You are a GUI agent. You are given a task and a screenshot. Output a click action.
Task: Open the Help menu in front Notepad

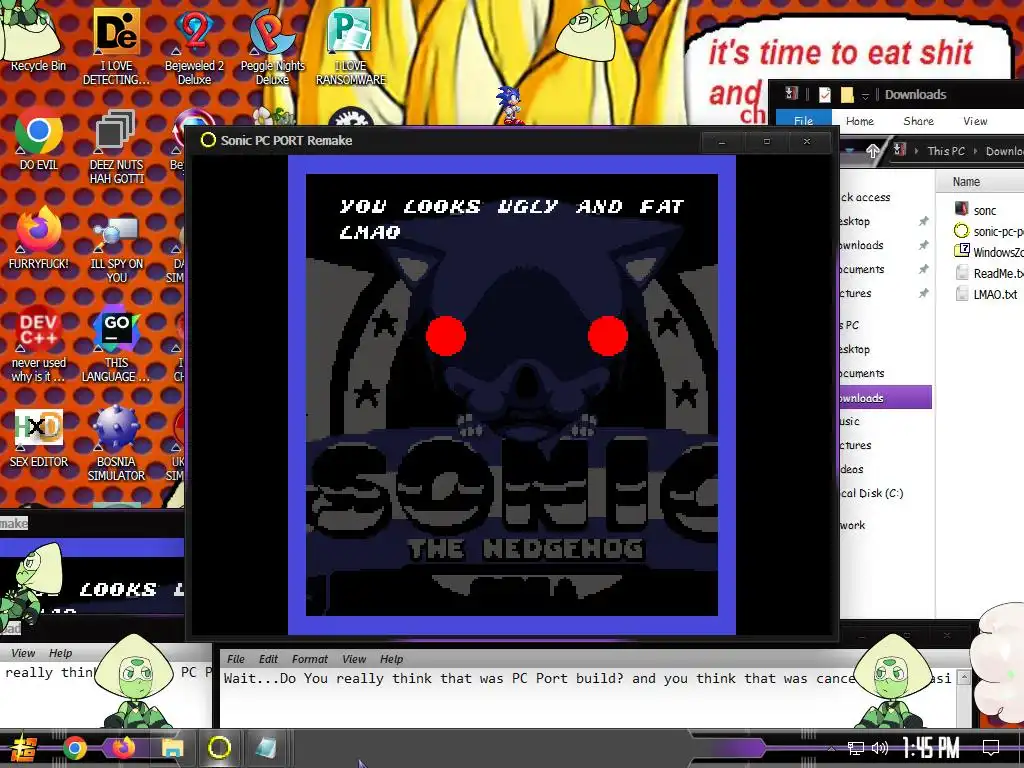coord(391,659)
